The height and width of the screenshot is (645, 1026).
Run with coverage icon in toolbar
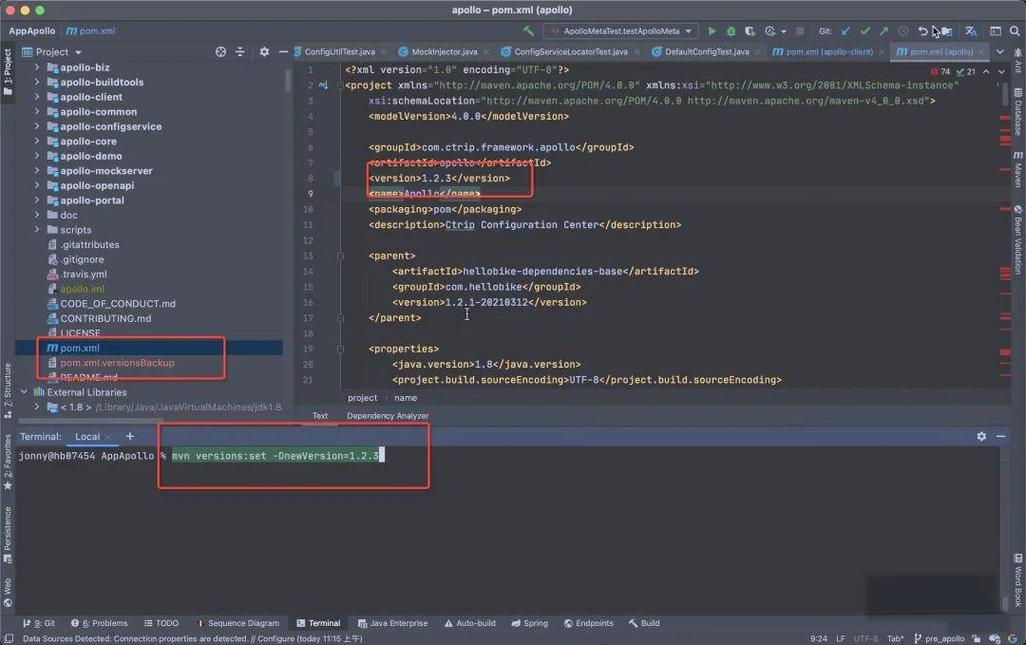click(750, 31)
